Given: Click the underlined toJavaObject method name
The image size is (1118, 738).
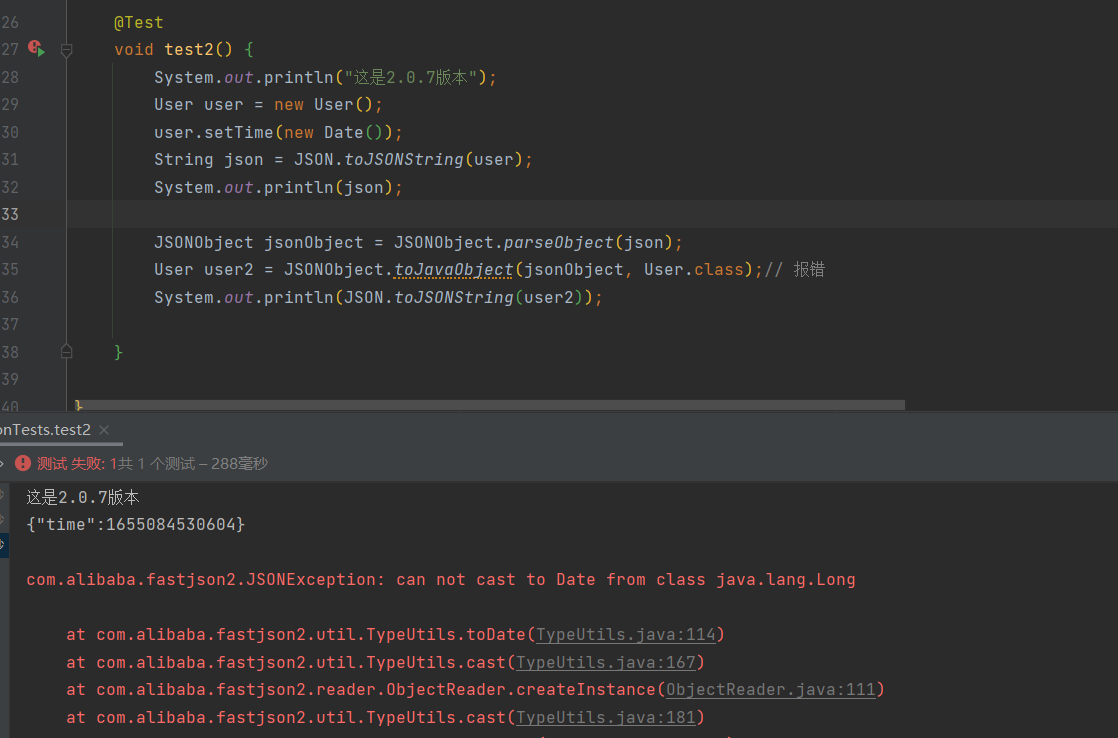Looking at the screenshot, I should pos(452,269).
